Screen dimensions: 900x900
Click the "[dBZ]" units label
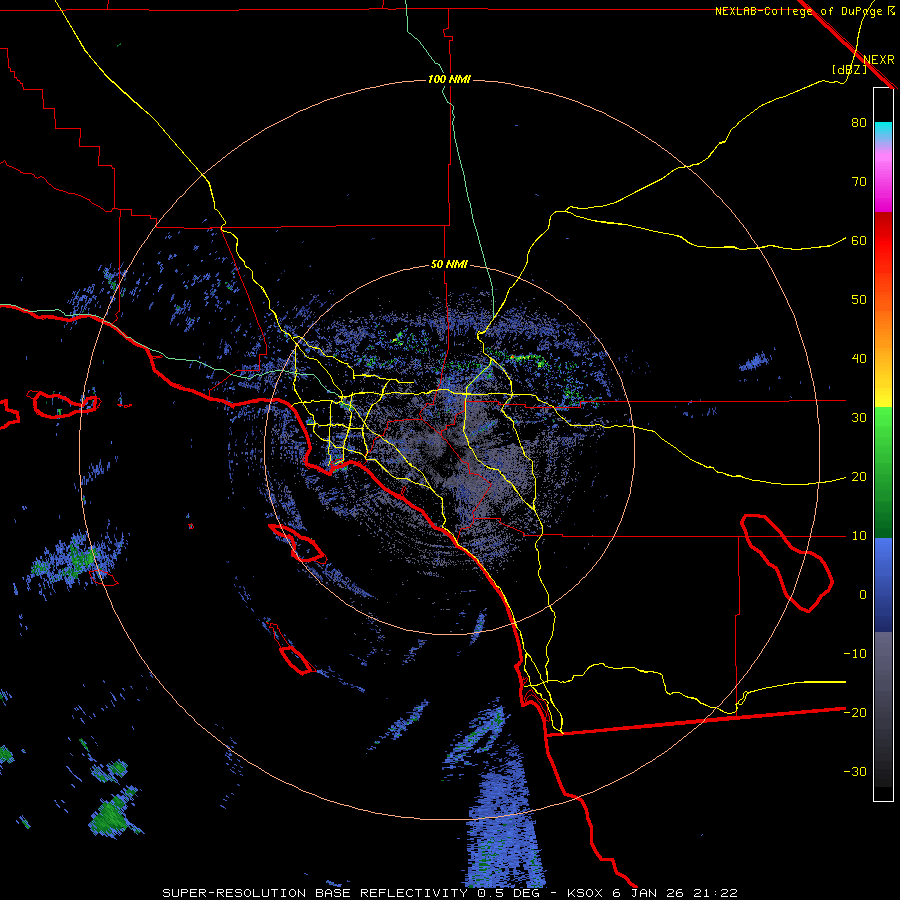click(x=849, y=70)
